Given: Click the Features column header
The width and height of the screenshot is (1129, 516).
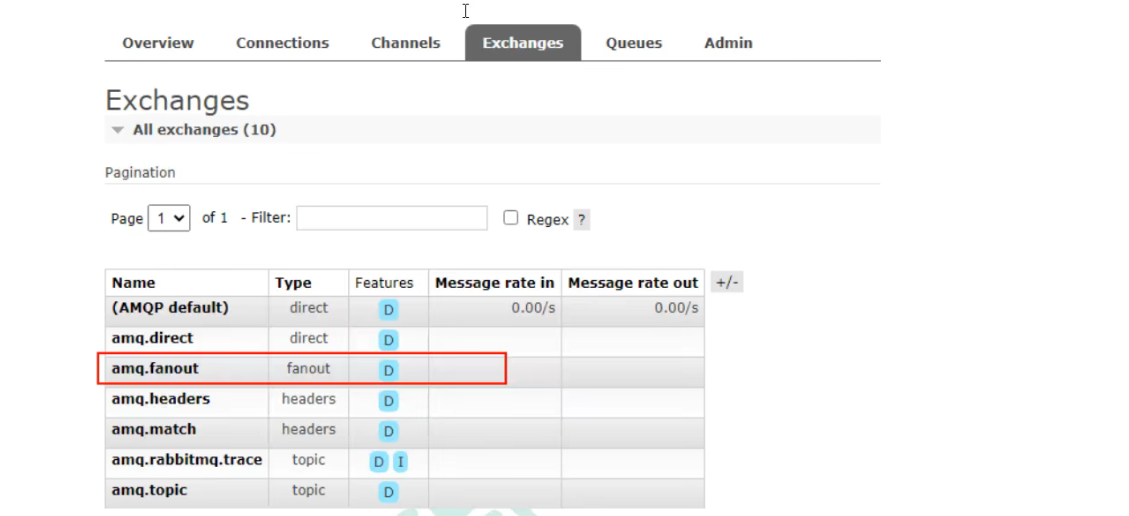Looking at the screenshot, I should pyautogui.click(x=384, y=284).
